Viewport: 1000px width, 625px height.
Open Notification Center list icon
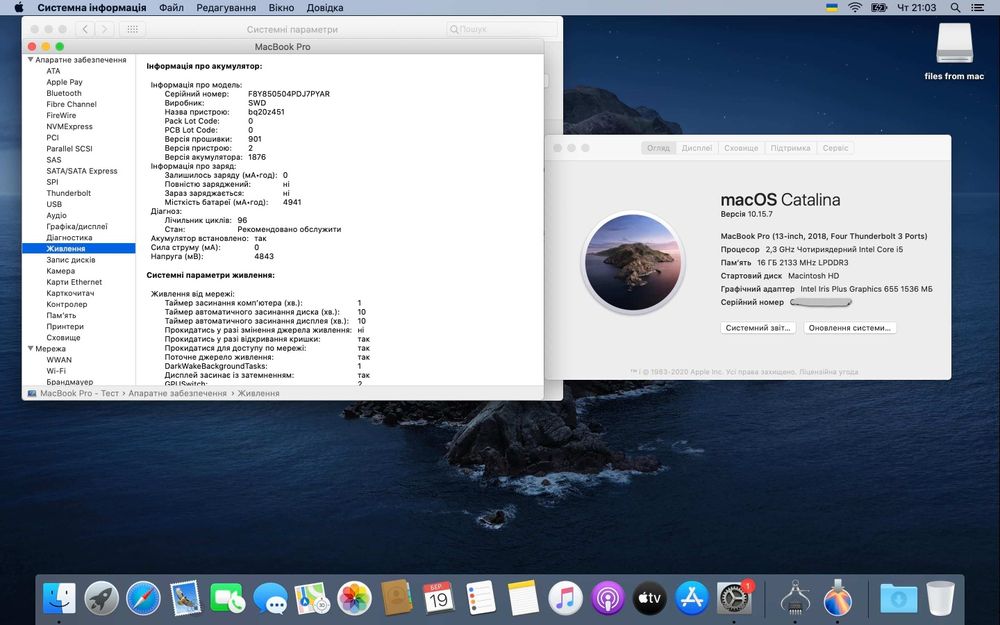click(x=976, y=8)
